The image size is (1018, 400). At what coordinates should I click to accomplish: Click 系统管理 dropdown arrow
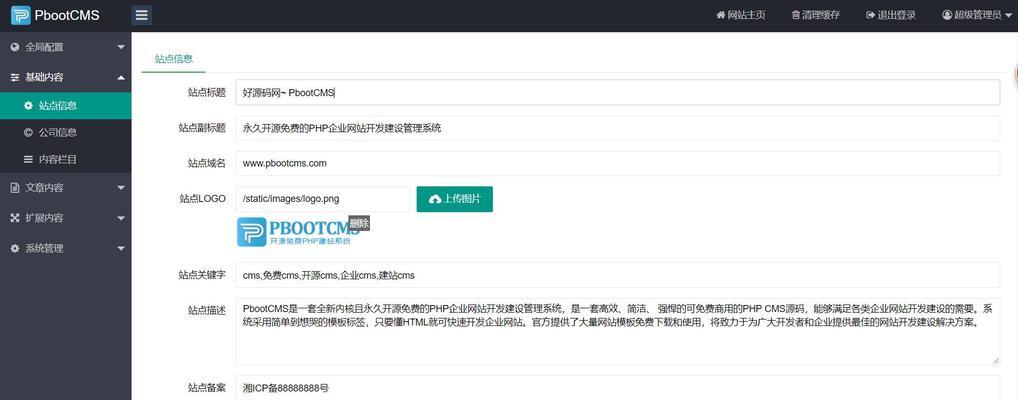click(x=121, y=249)
